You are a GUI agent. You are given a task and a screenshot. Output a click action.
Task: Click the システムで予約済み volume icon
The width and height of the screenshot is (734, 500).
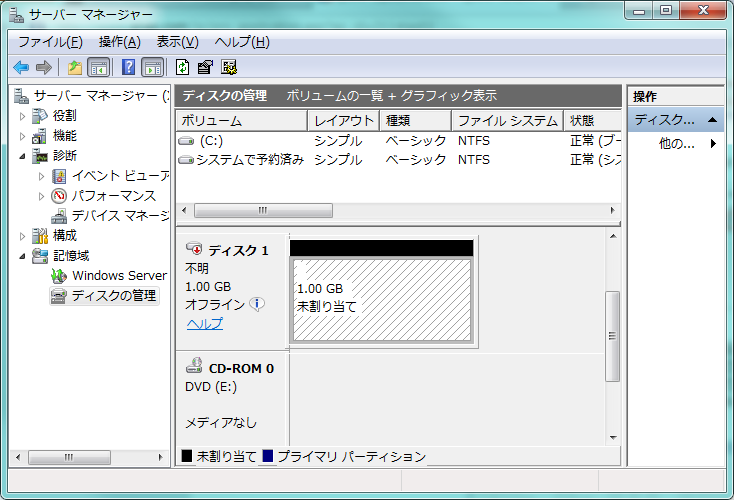(x=186, y=160)
